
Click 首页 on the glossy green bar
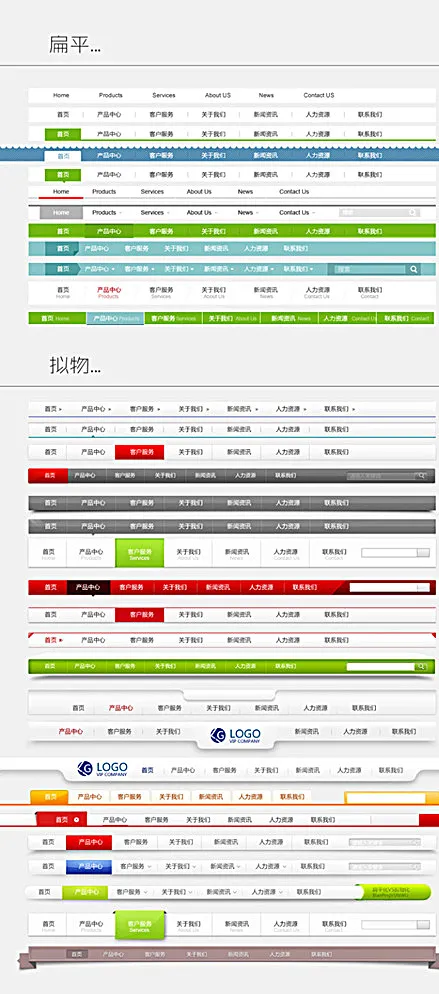pyautogui.click(x=50, y=666)
